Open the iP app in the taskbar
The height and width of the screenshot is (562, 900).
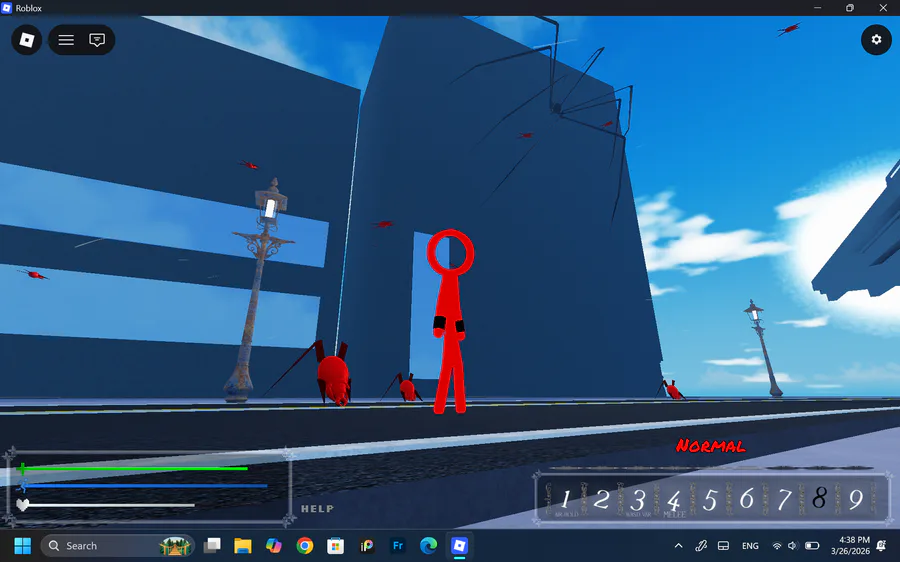pyautogui.click(x=367, y=545)
